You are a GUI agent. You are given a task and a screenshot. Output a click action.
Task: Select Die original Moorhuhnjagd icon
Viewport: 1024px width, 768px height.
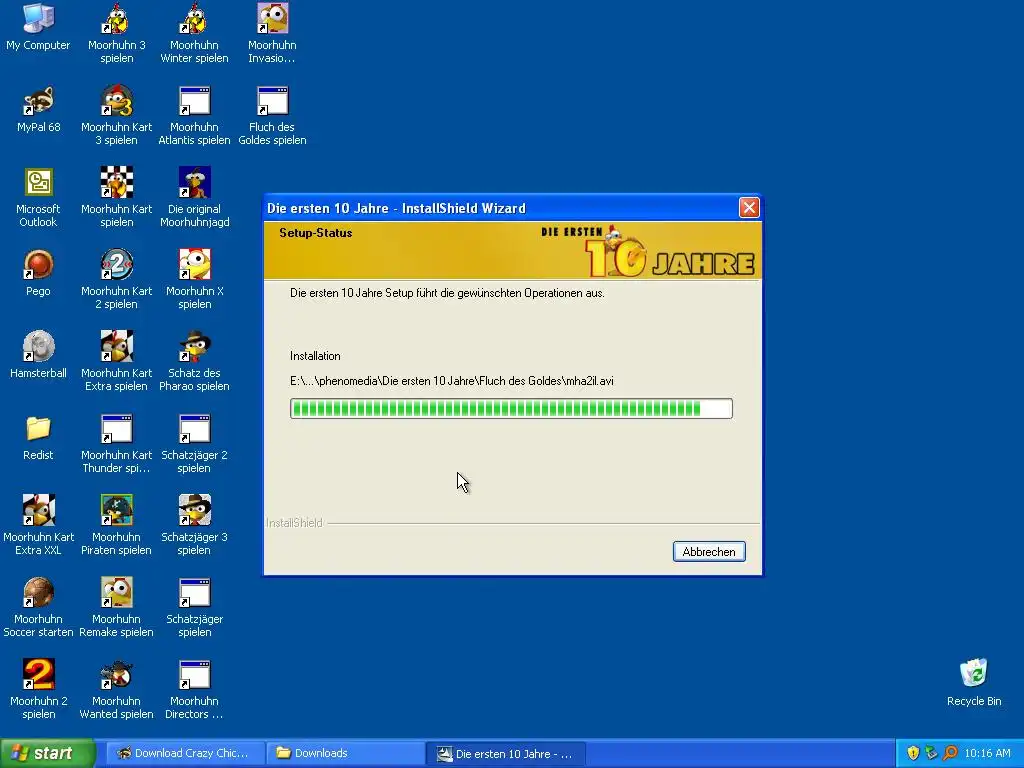(x=195, y=198)
